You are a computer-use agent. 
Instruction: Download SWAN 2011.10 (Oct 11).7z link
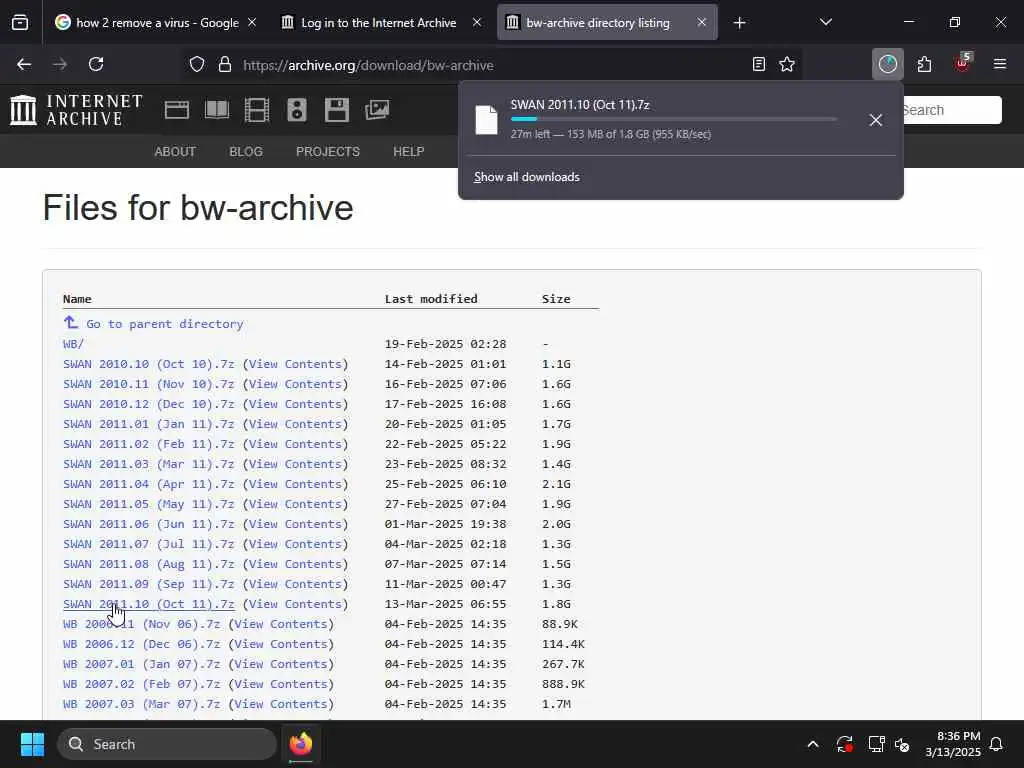148,604
